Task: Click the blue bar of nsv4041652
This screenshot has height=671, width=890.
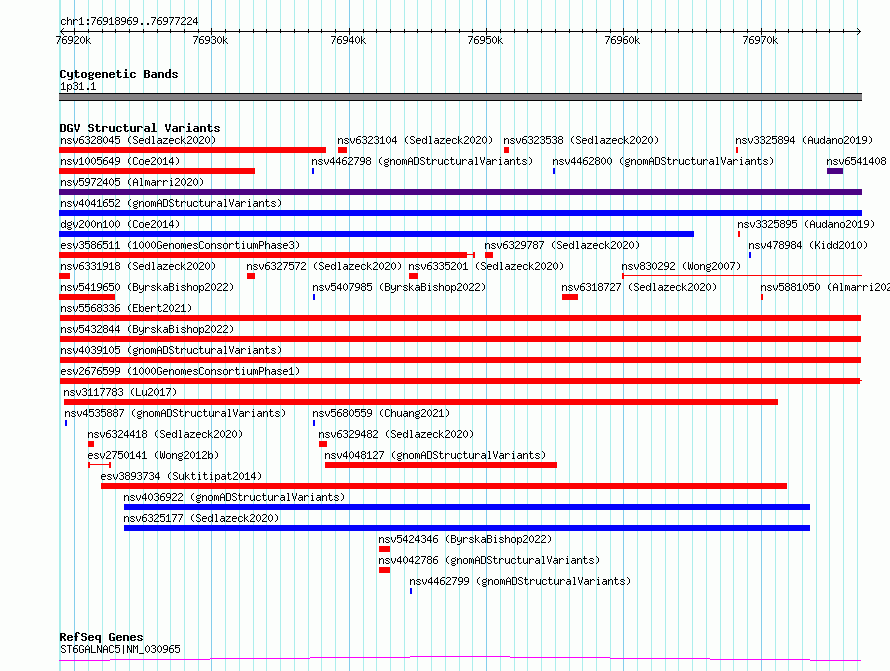Action: [x=460, y=213]
